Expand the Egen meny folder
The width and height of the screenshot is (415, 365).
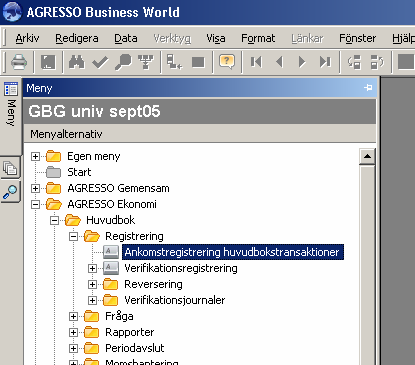[x=35, y=156]
